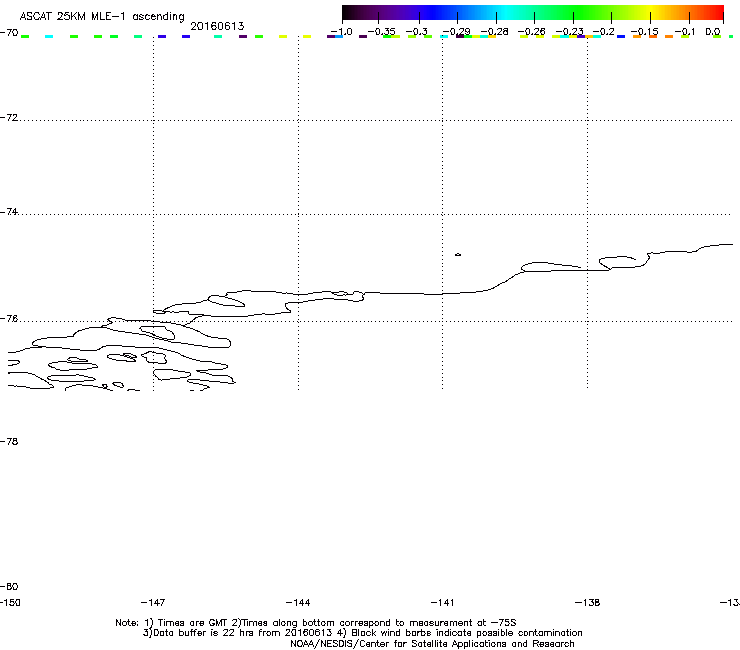Click the -0.3 color scale label

(417, 32)
